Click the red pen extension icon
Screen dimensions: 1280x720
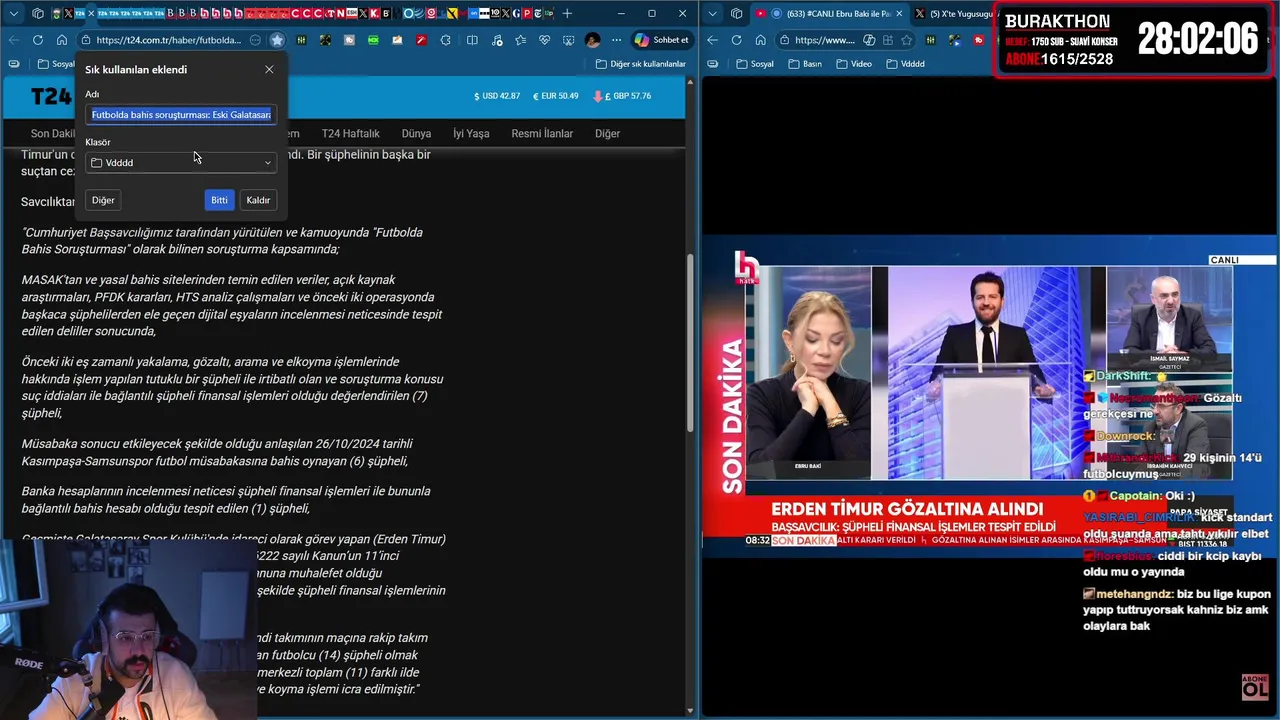coord(420,40)
